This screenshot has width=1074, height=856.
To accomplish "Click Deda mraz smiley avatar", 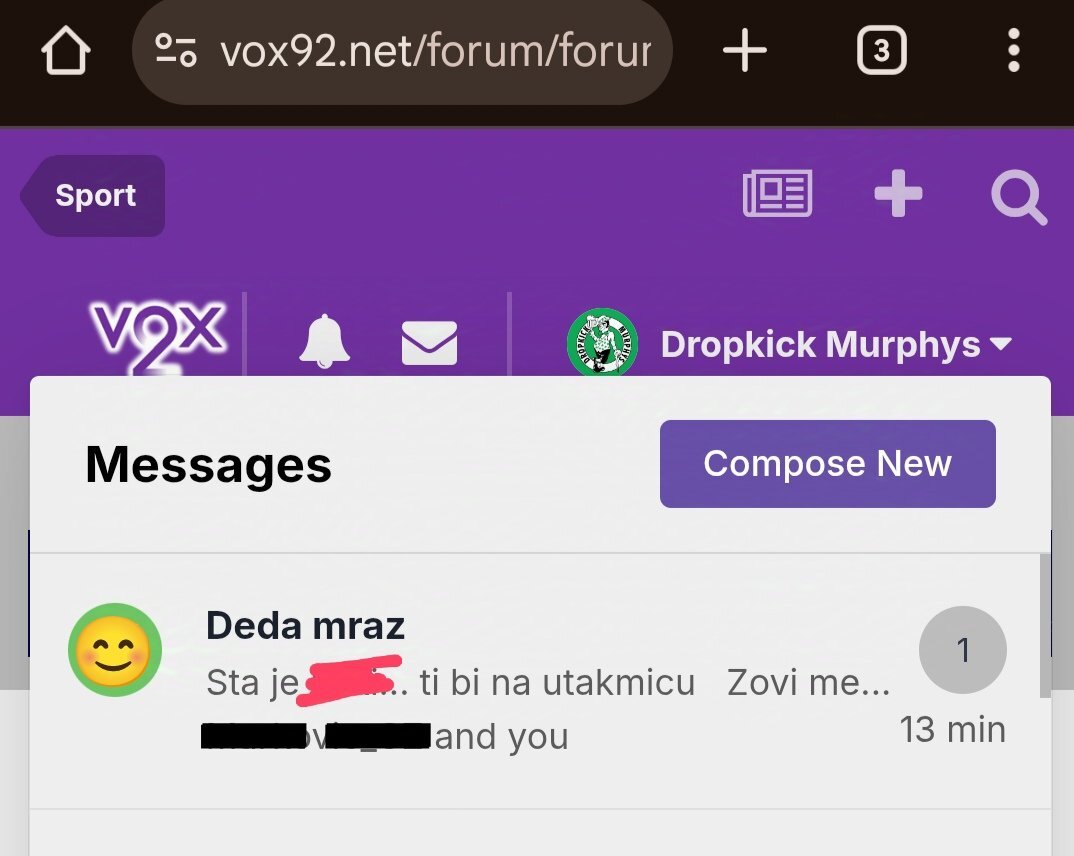I will click(115, 650).
